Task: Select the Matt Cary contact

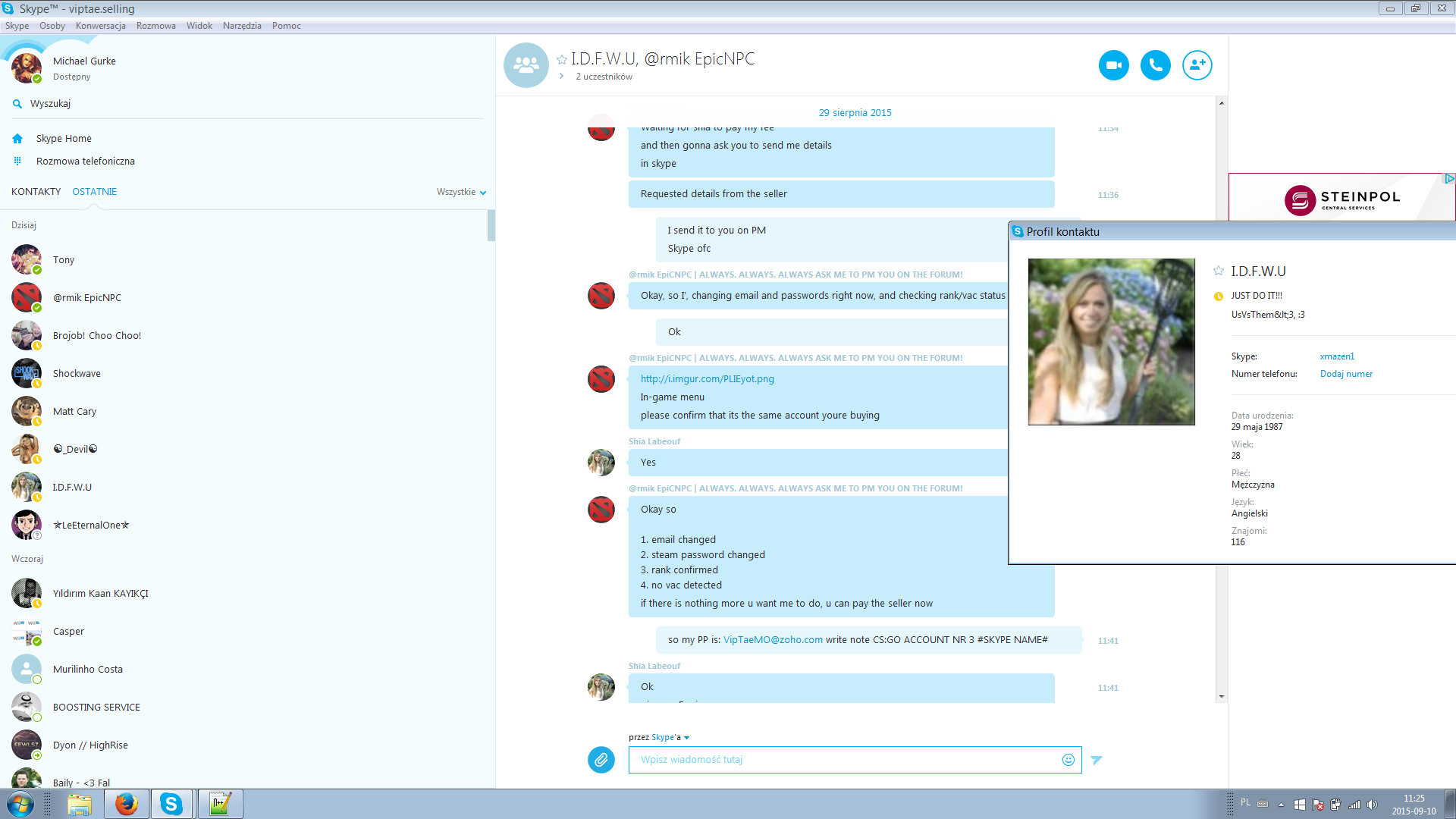Action: (x=74, y=412)
